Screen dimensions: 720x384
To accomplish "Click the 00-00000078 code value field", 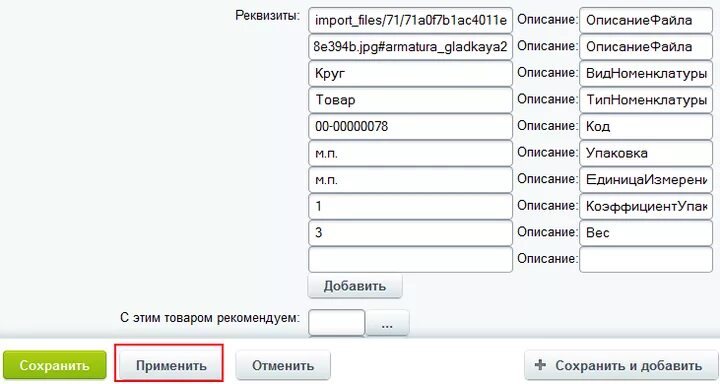I will (x=411, y=127).
